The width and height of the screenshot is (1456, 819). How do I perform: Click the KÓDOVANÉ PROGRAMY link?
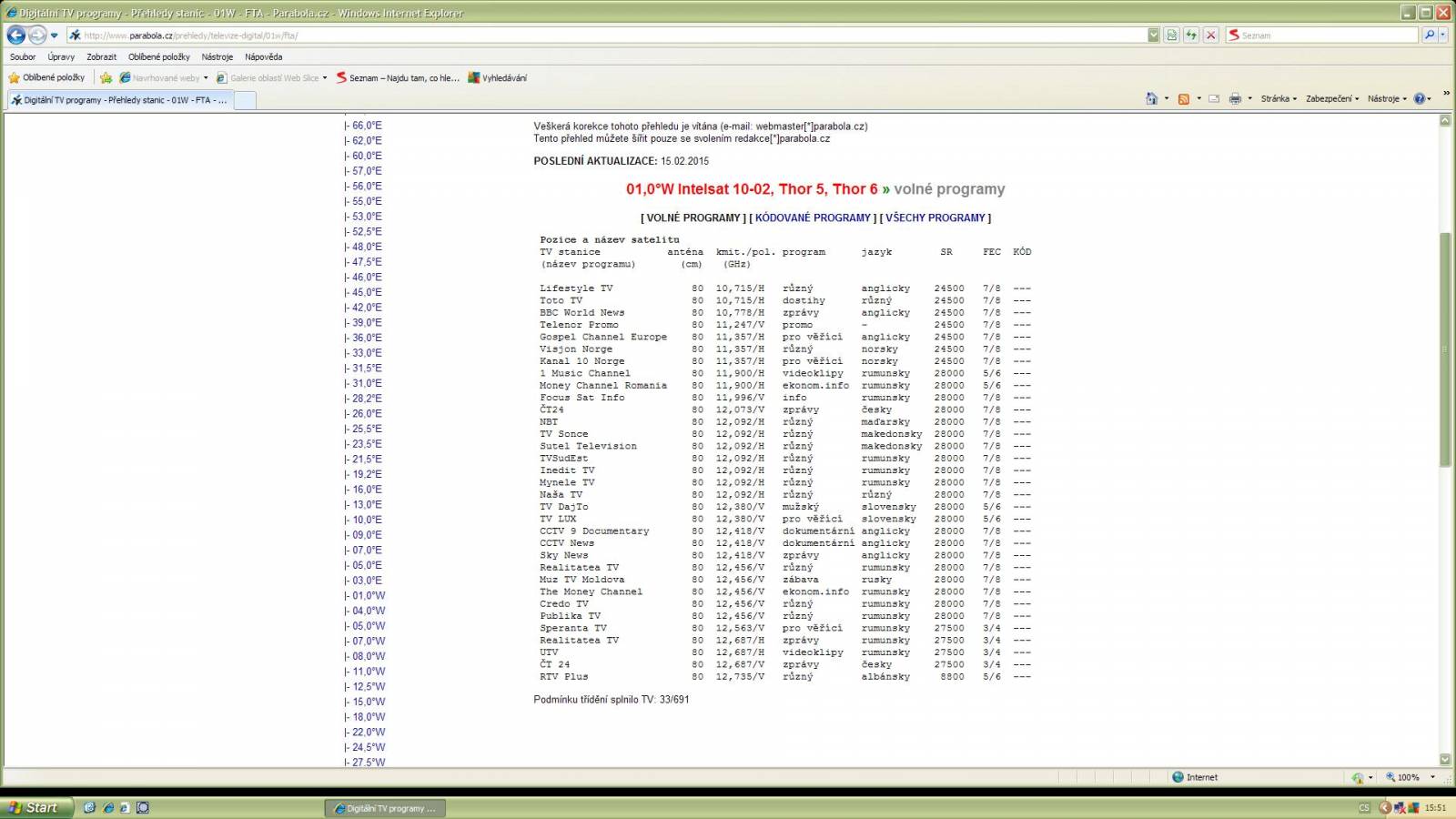pos(813,218)
